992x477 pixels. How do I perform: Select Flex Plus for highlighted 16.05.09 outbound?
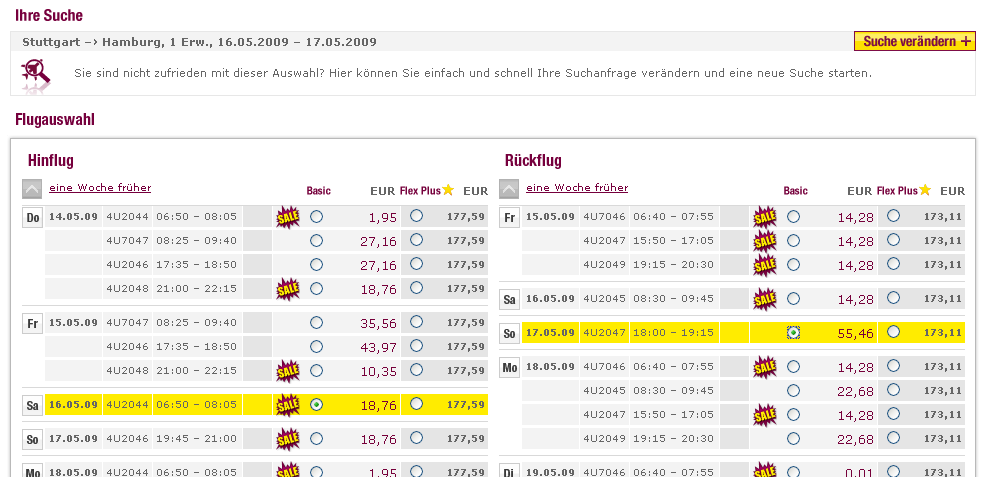pos(416,404)
